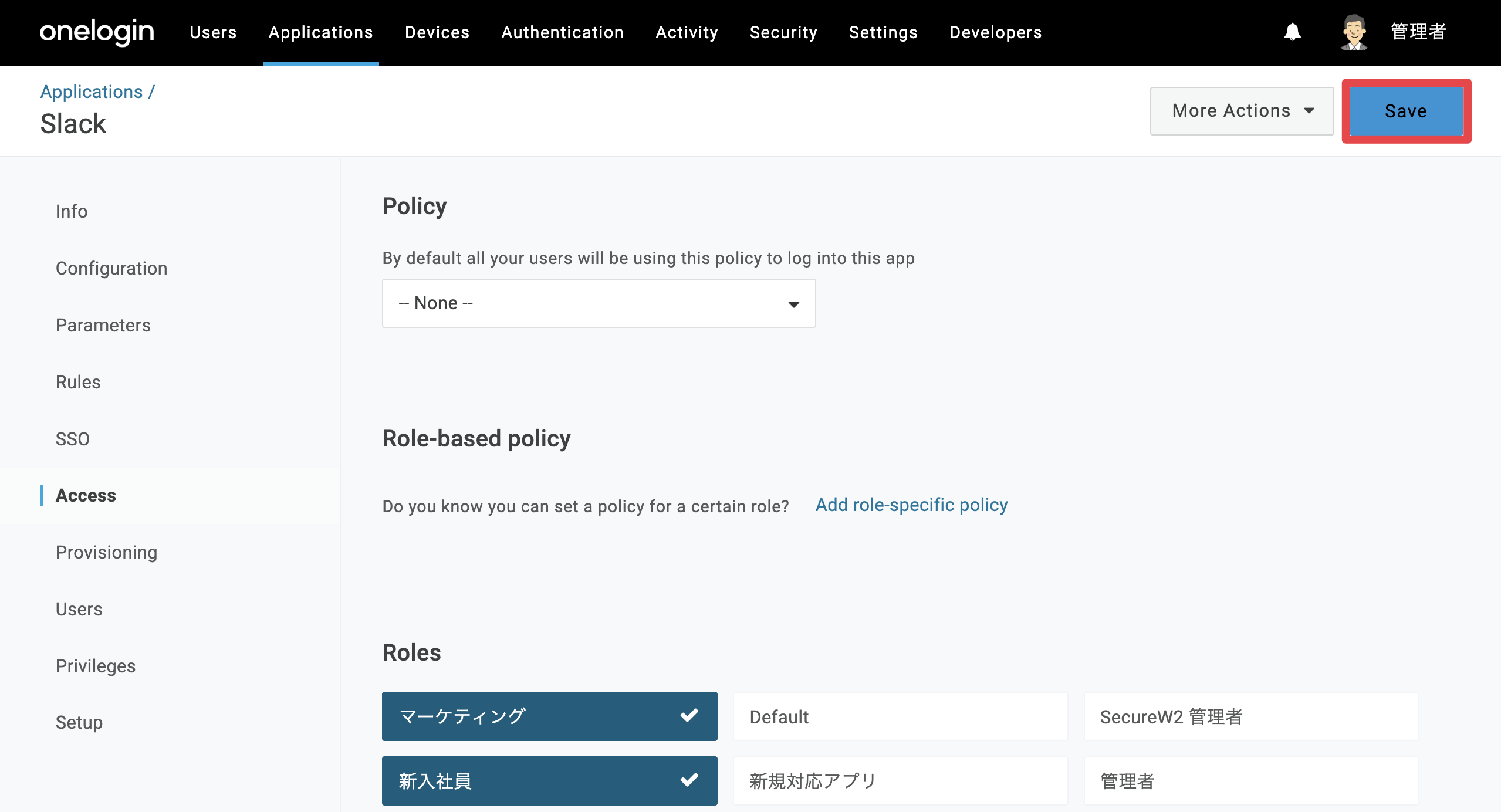Expand the More Actions dropdown

tap(1242, 111)
